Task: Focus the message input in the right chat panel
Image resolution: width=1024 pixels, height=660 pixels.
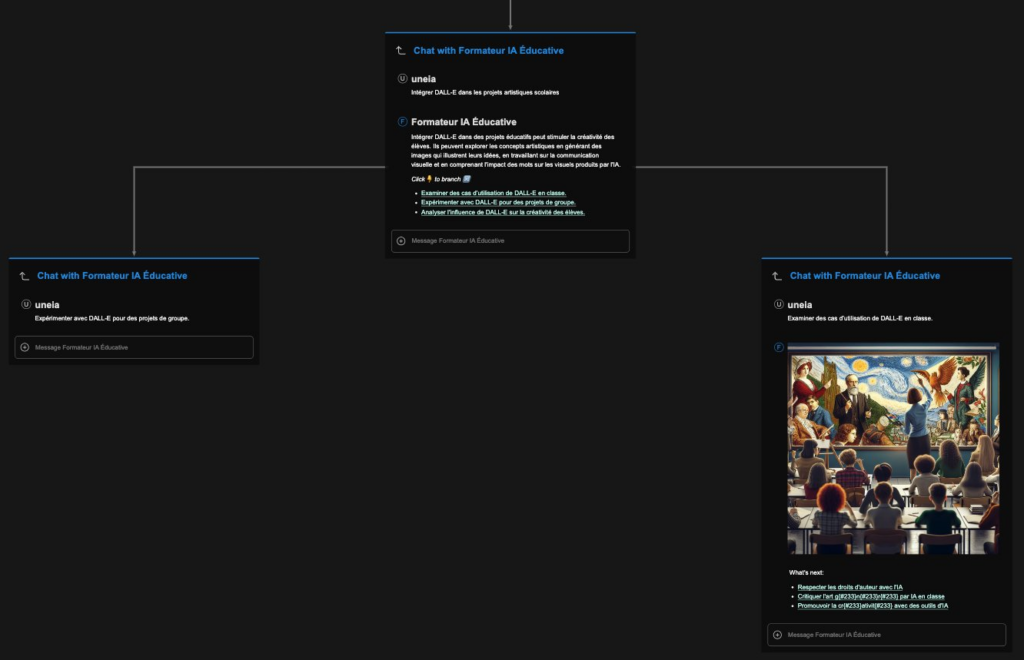Action: pyautogui.click(x=890, y=635)
